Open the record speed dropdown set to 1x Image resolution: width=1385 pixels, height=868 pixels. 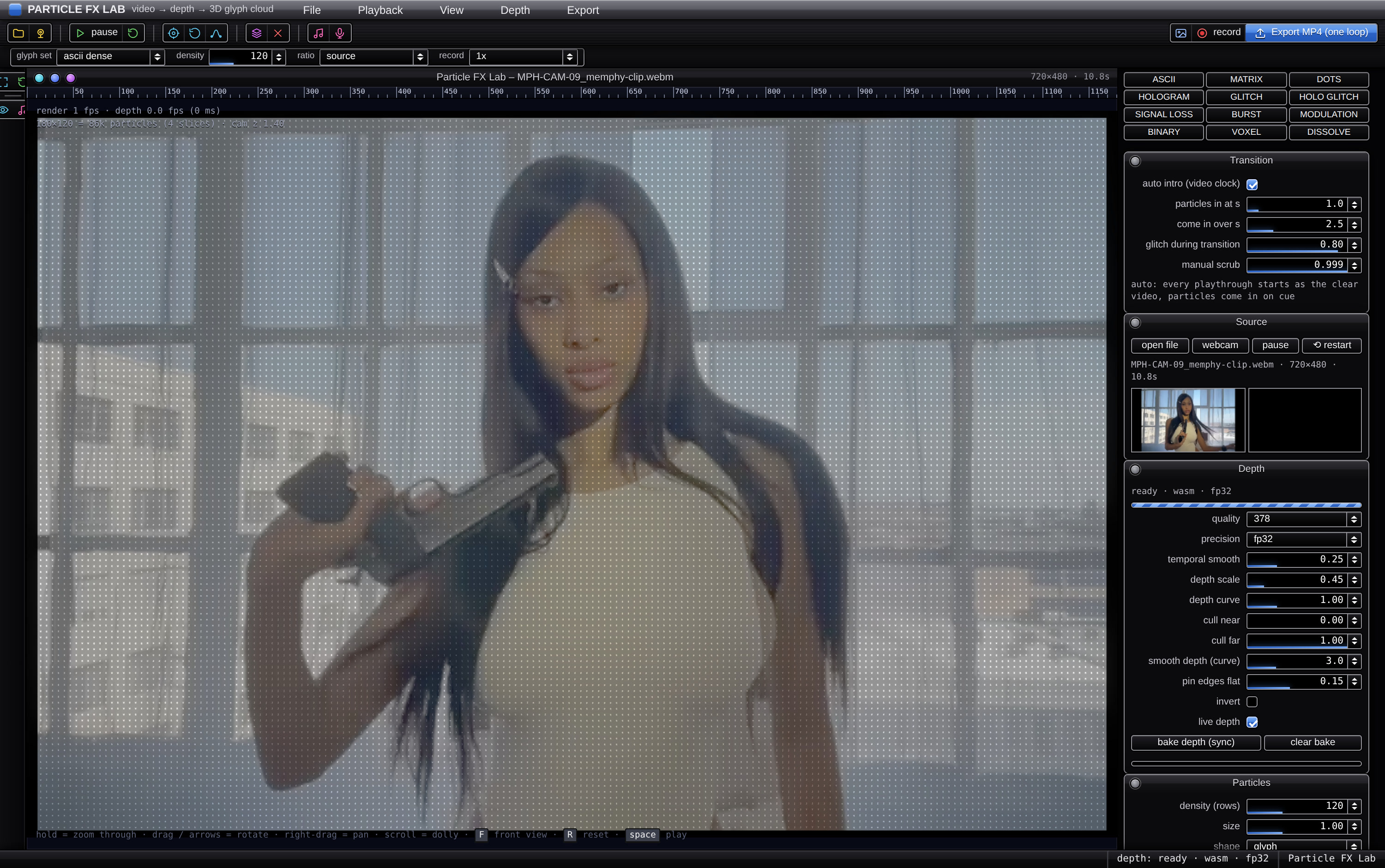click(523, 56)
